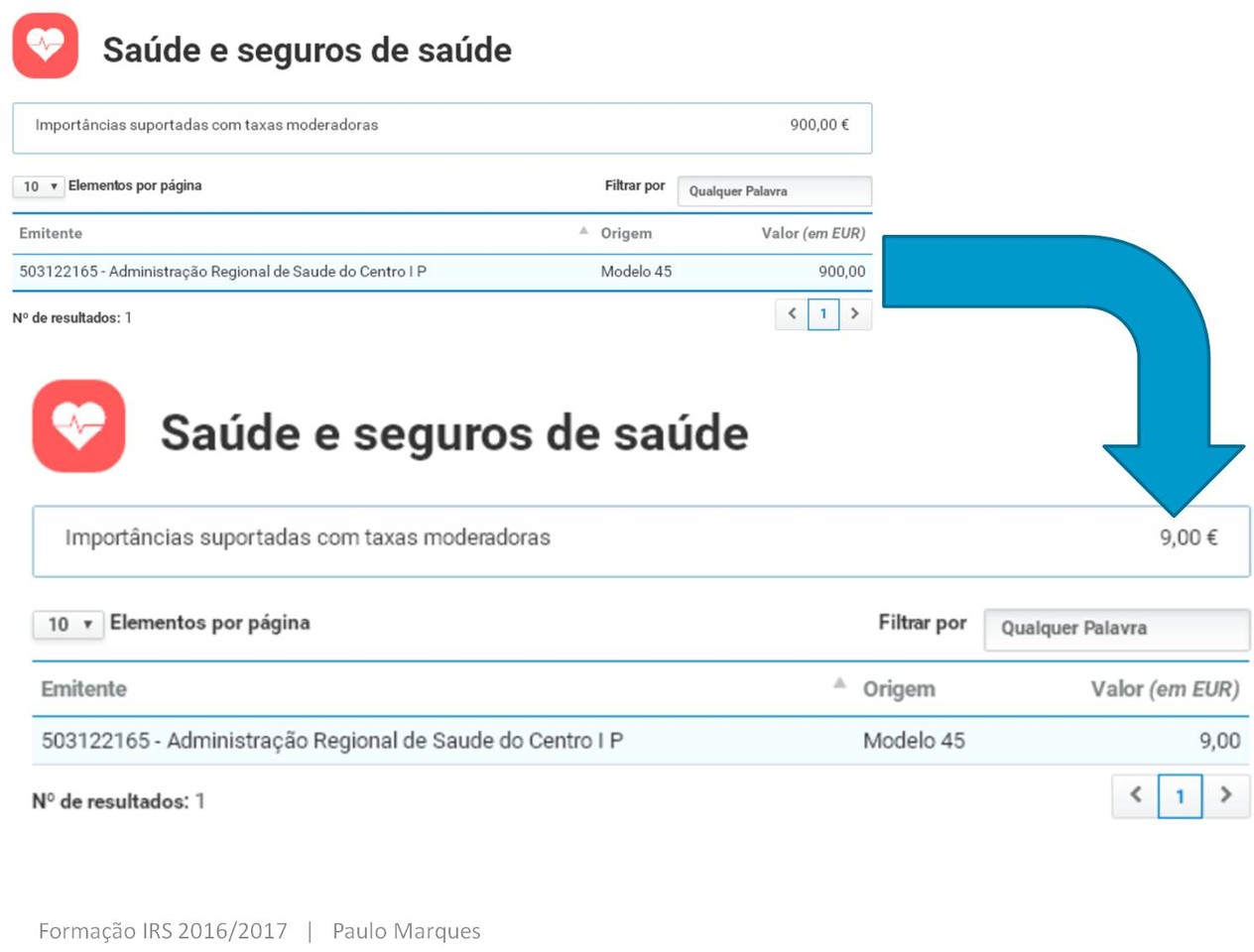Screen dimensions: 1254x952
Task: Click the previous page arrow in the lower table
Action: click(x=1135, y=795)
